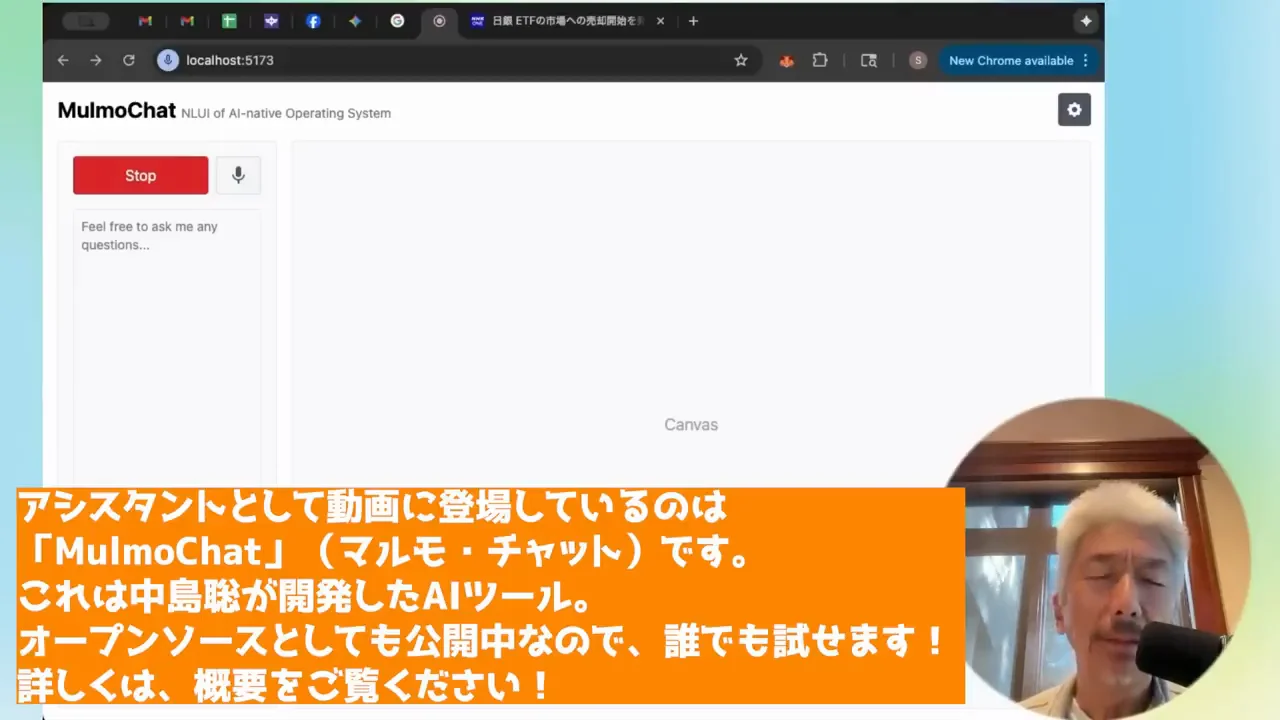This screenshot has width=1280, height=720.
Task: Click the "MulmoChat" title text
Action: click(117, 111)
